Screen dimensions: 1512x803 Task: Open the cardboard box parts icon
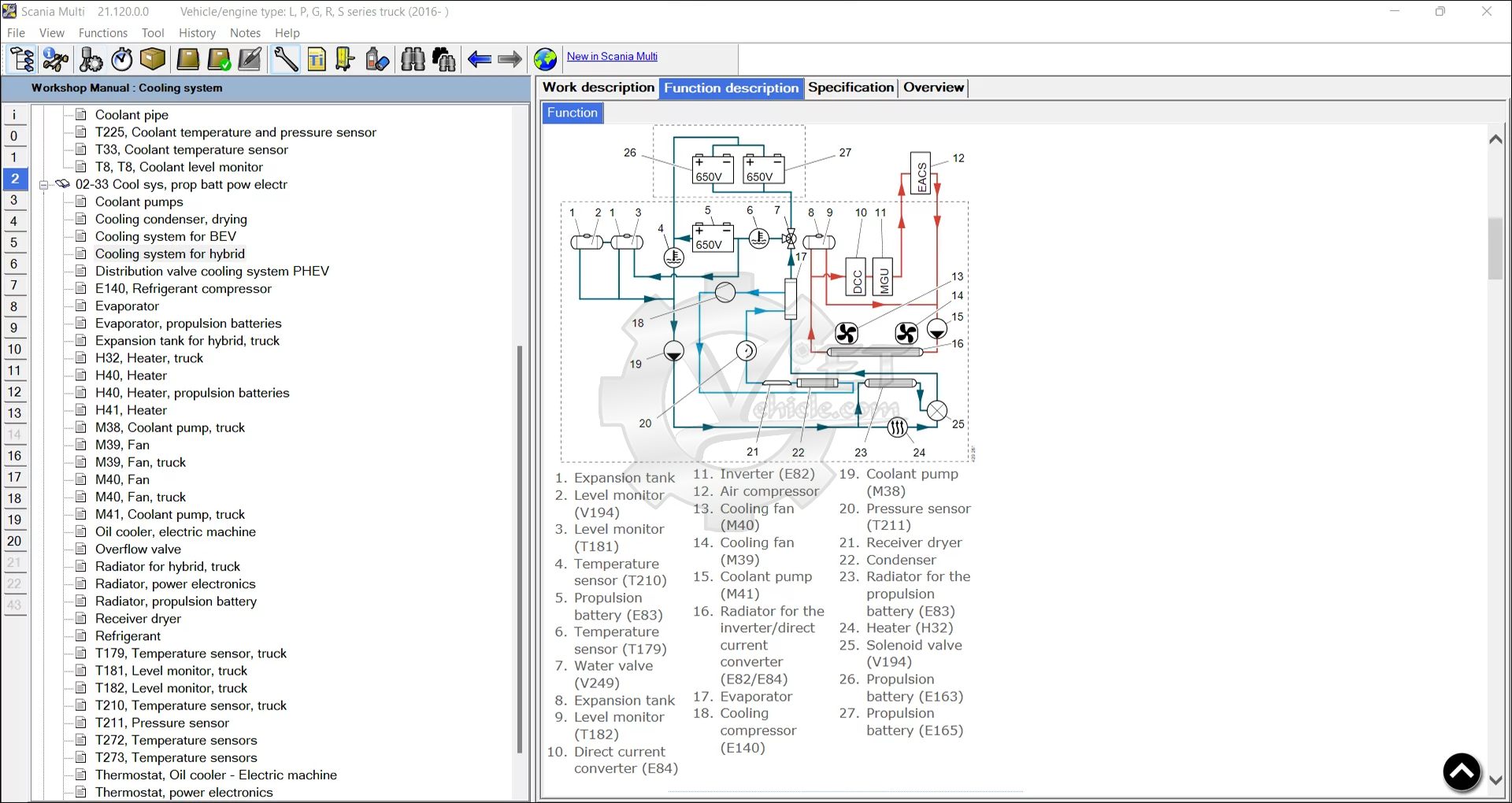click(x=153, y=59)
